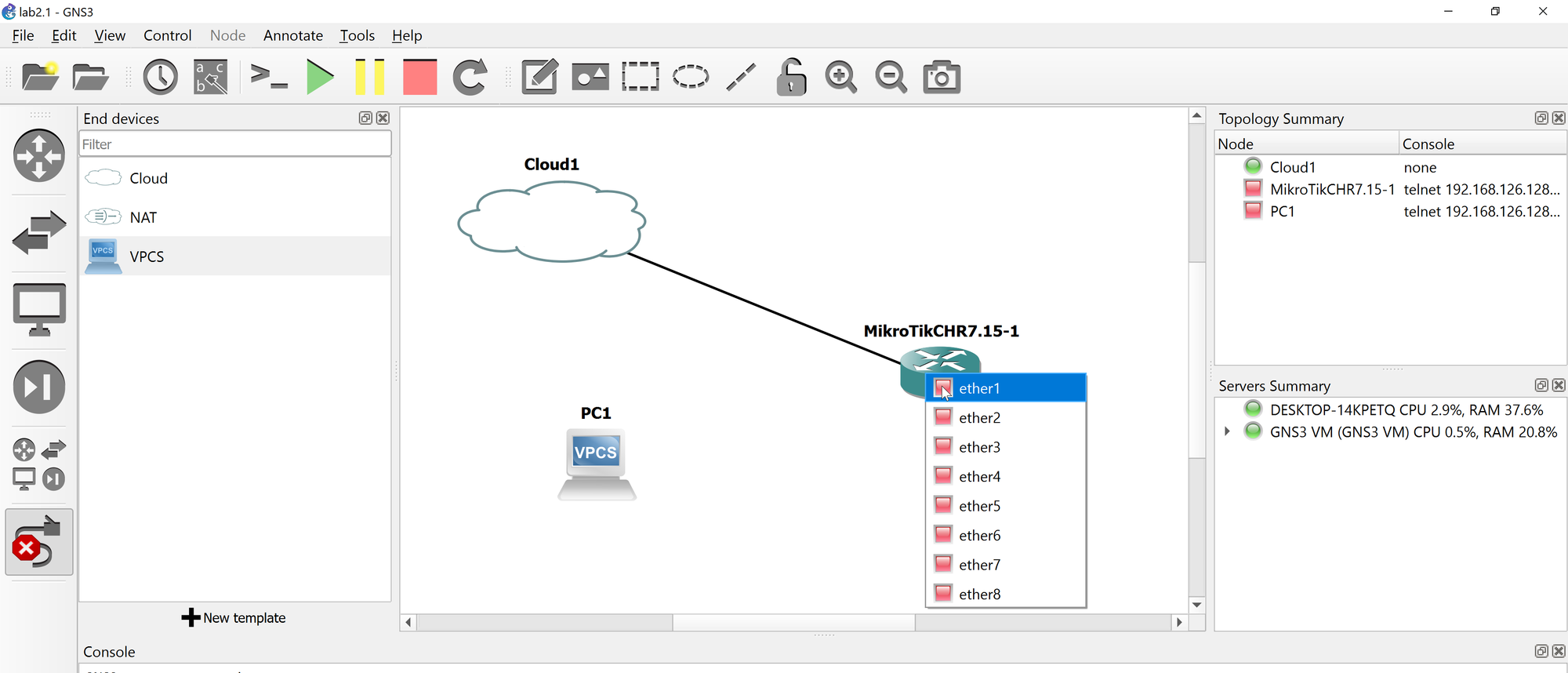
Task: Start all nodes with green play
Action: click(320, 77)
